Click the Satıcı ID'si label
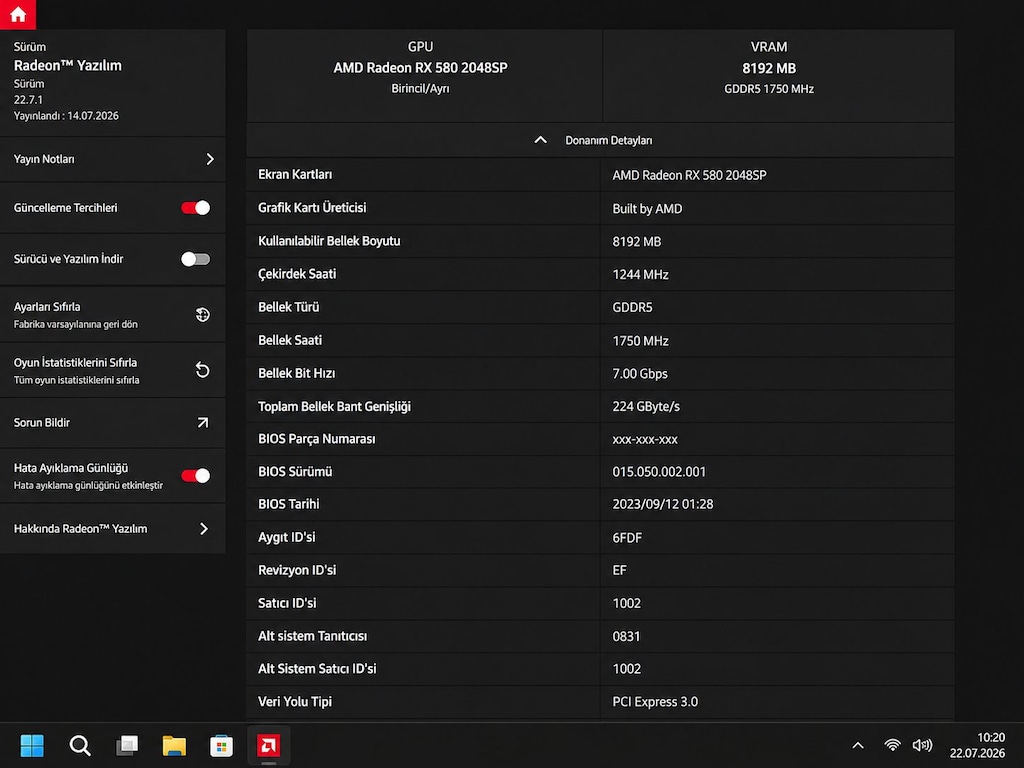This screenshot has width=1024, height=768. (287, 603)
